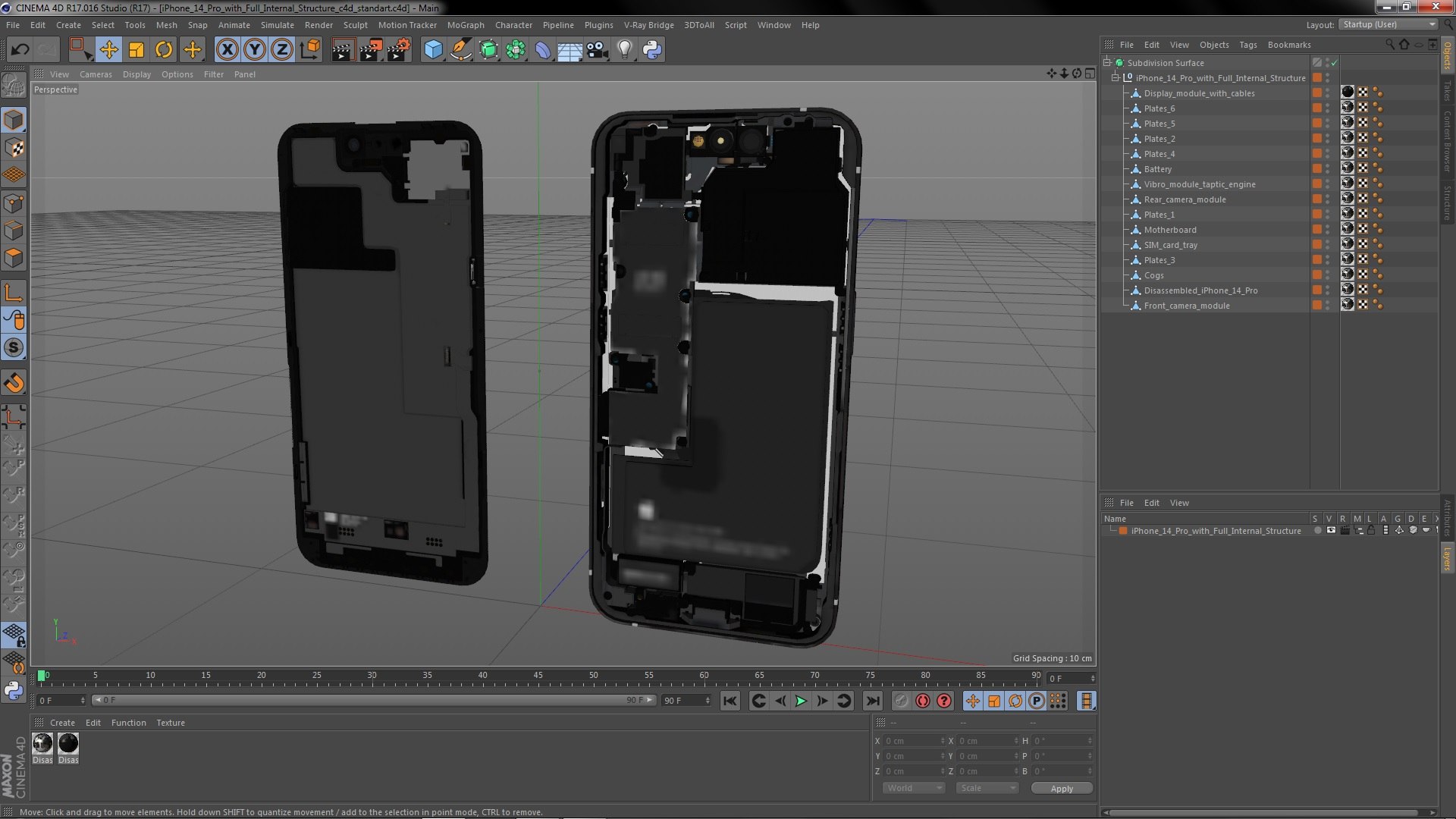Click the Subdivision Surface generator icon
The height and width of the screenshot is (819, 1456).
pos(488,50)
